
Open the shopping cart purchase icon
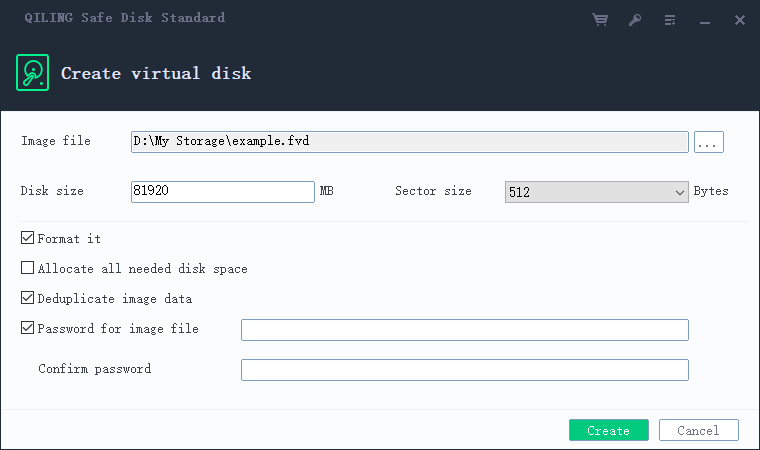point(600,20)
